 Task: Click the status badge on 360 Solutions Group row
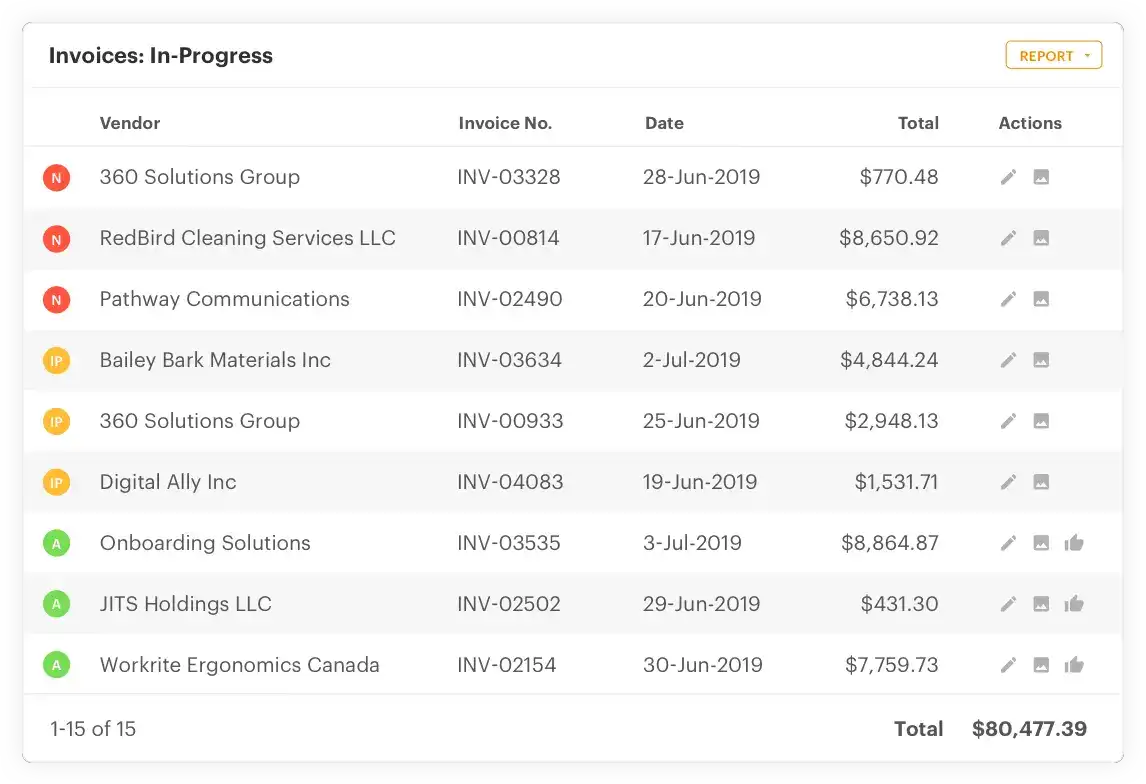pyautogui.click(x=57, y=177)
